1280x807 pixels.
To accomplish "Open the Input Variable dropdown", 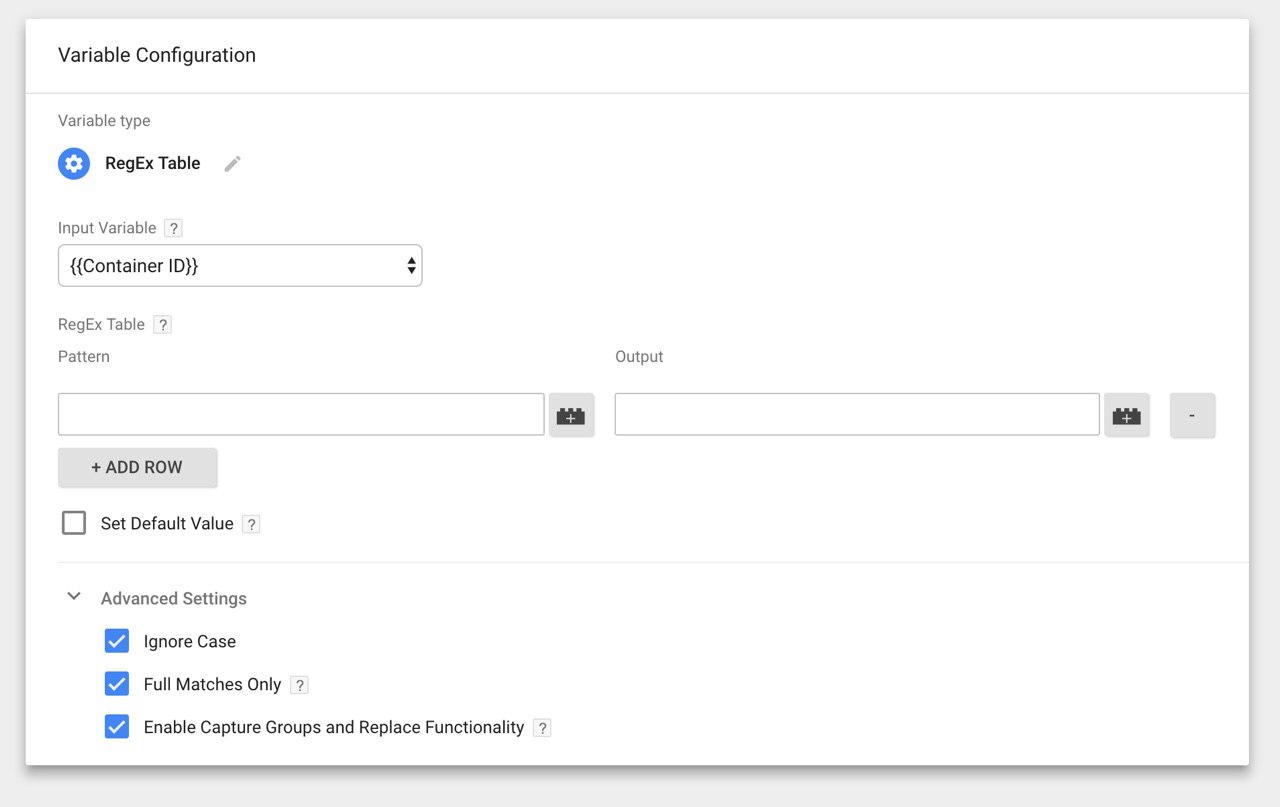I will (240, 266).
